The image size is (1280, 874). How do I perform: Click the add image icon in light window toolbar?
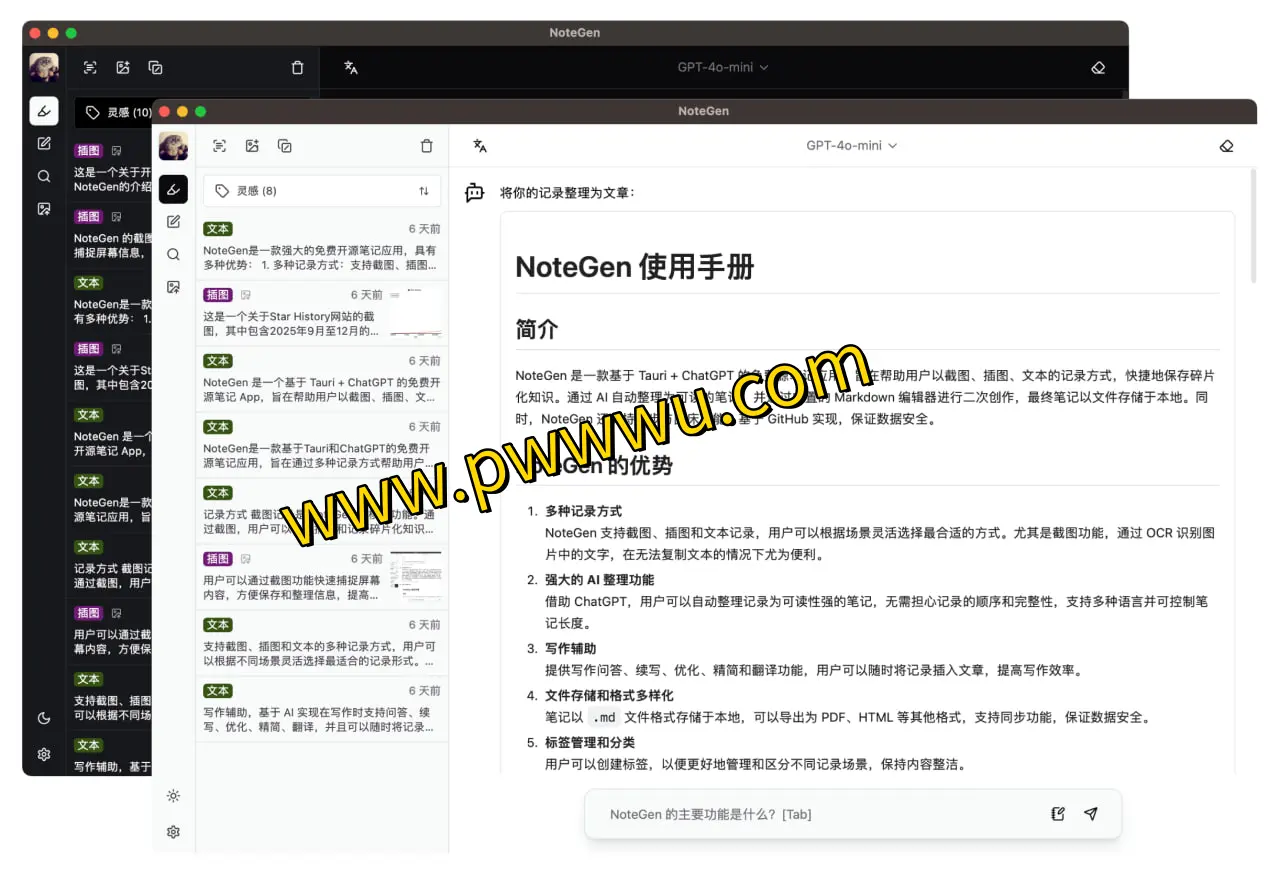[x=252, y=146]
